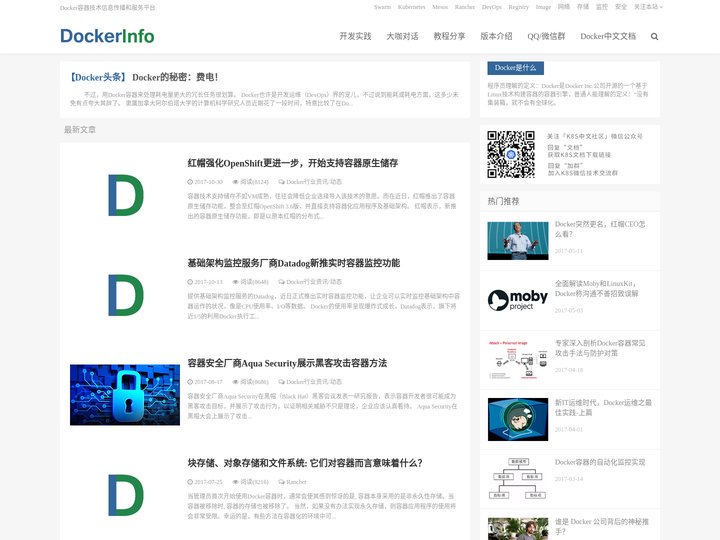Image resolution: width=720 pixels, height=540 pixels.
Task: Open article about Datadog实时容器监控功能
Action: coord(293,263)
